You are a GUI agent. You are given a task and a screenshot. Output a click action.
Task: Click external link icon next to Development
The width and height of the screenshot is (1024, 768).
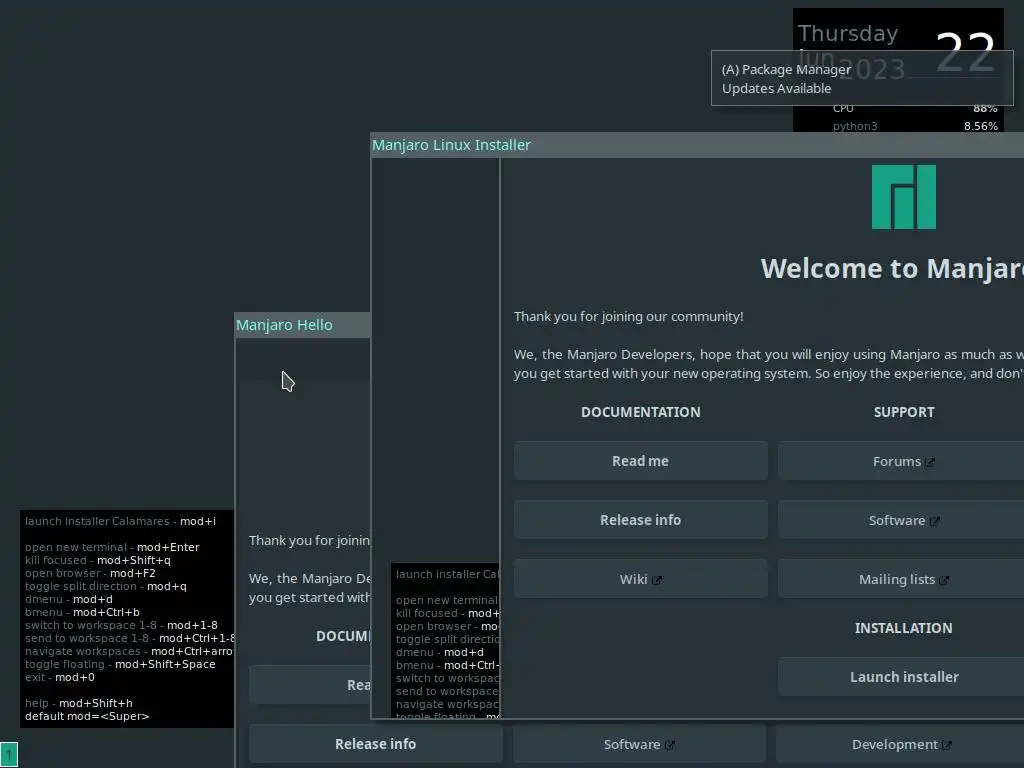pos(947,745)
